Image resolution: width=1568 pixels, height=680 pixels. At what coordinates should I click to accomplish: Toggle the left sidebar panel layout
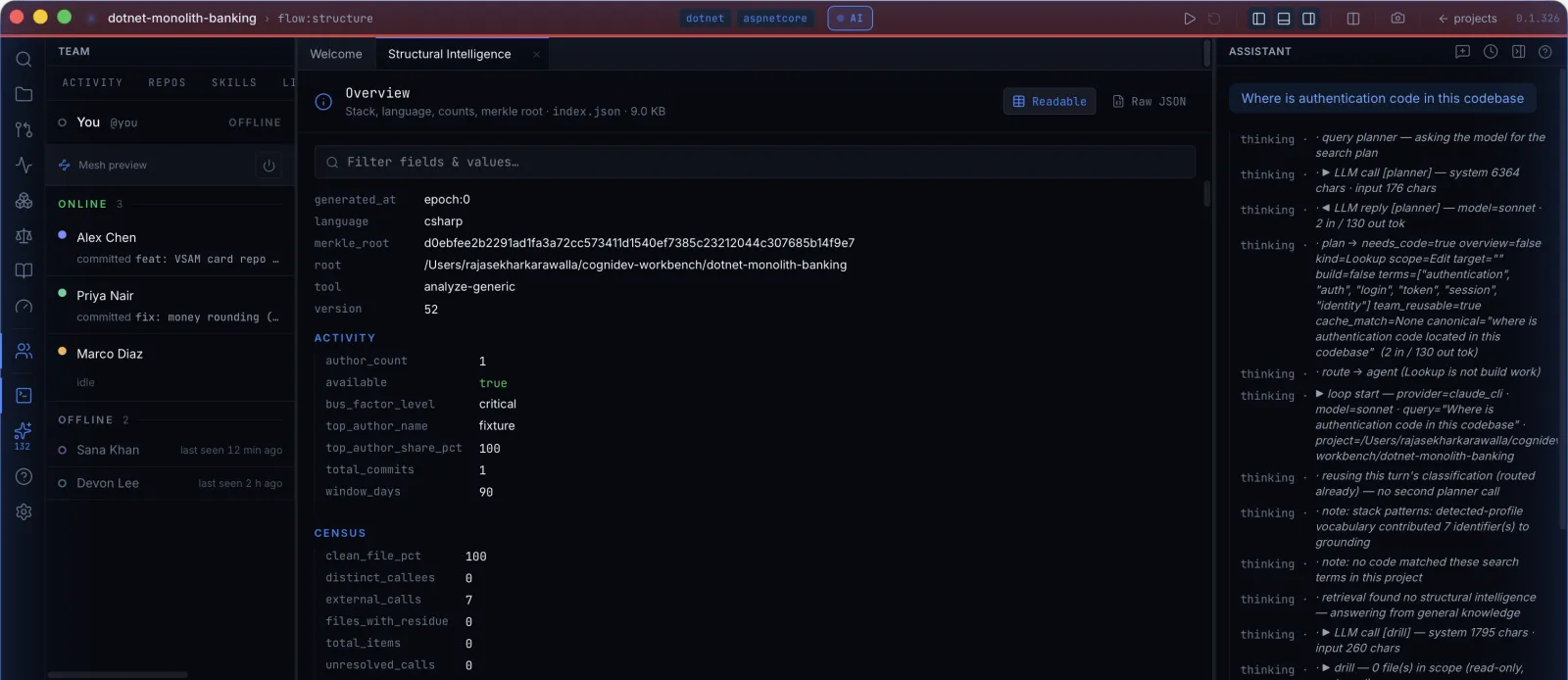pos(1259,18)
